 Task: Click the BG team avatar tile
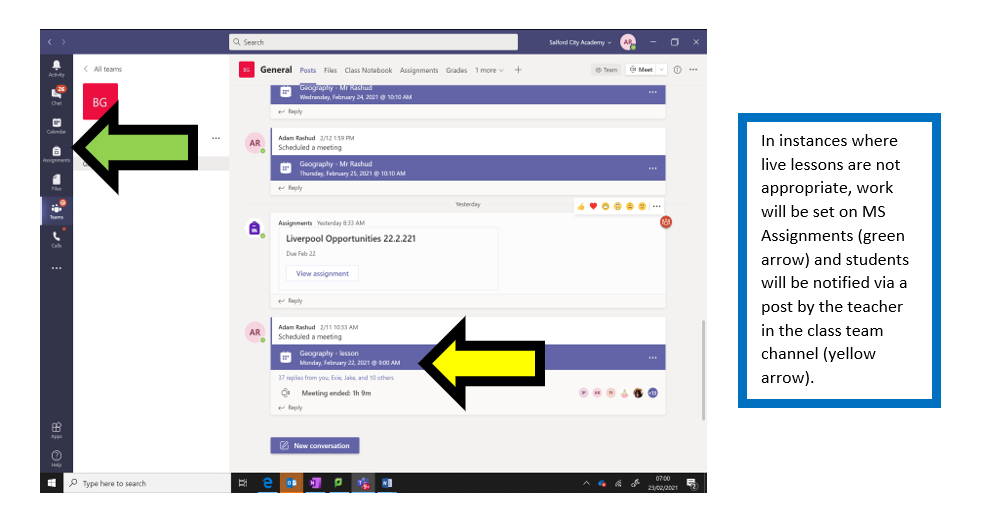[100, 102]
